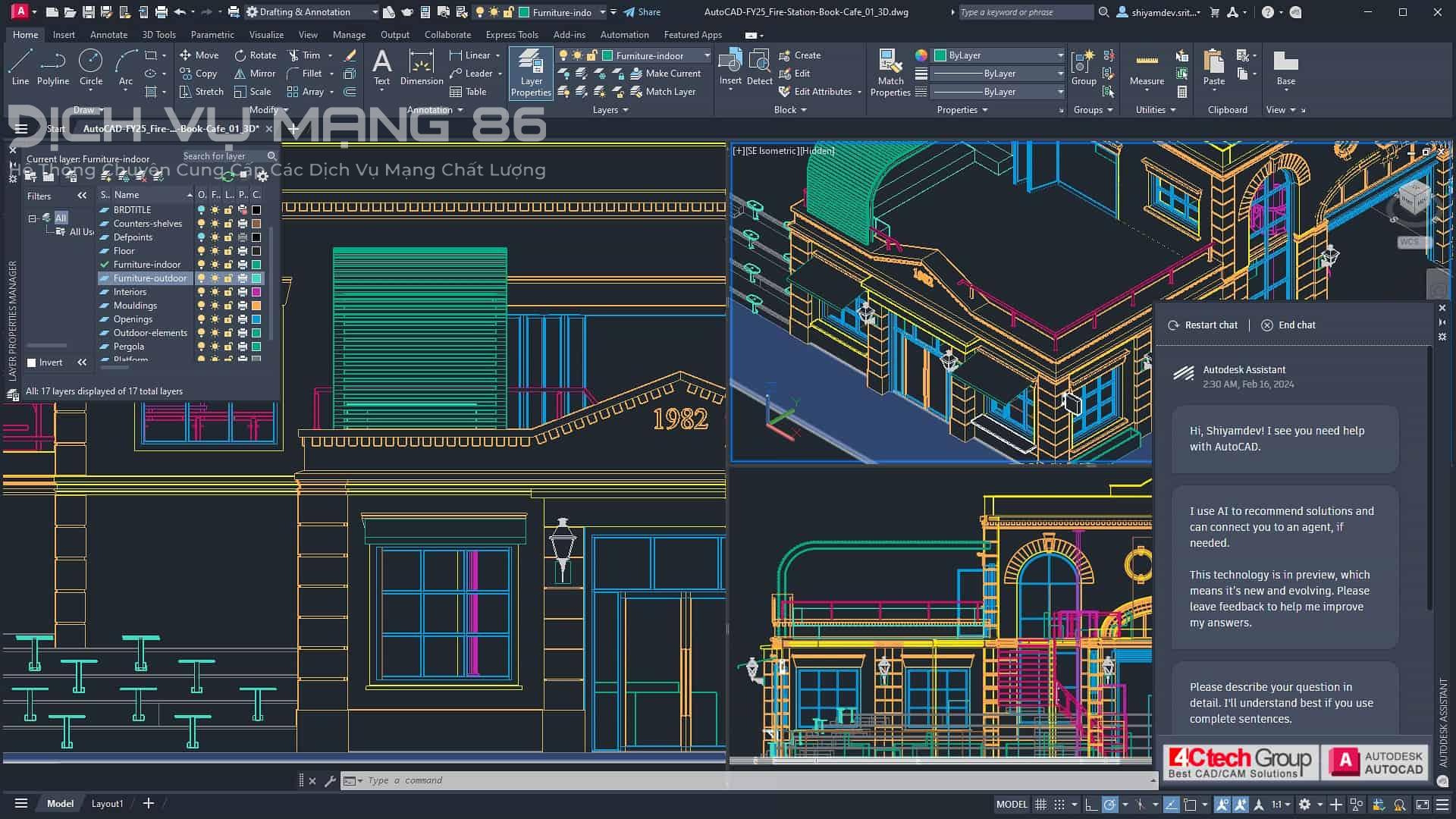1456x819 pixels.
Task: Click Furniture-outdoor layer color swatch
Action: (x=256, y=278)
